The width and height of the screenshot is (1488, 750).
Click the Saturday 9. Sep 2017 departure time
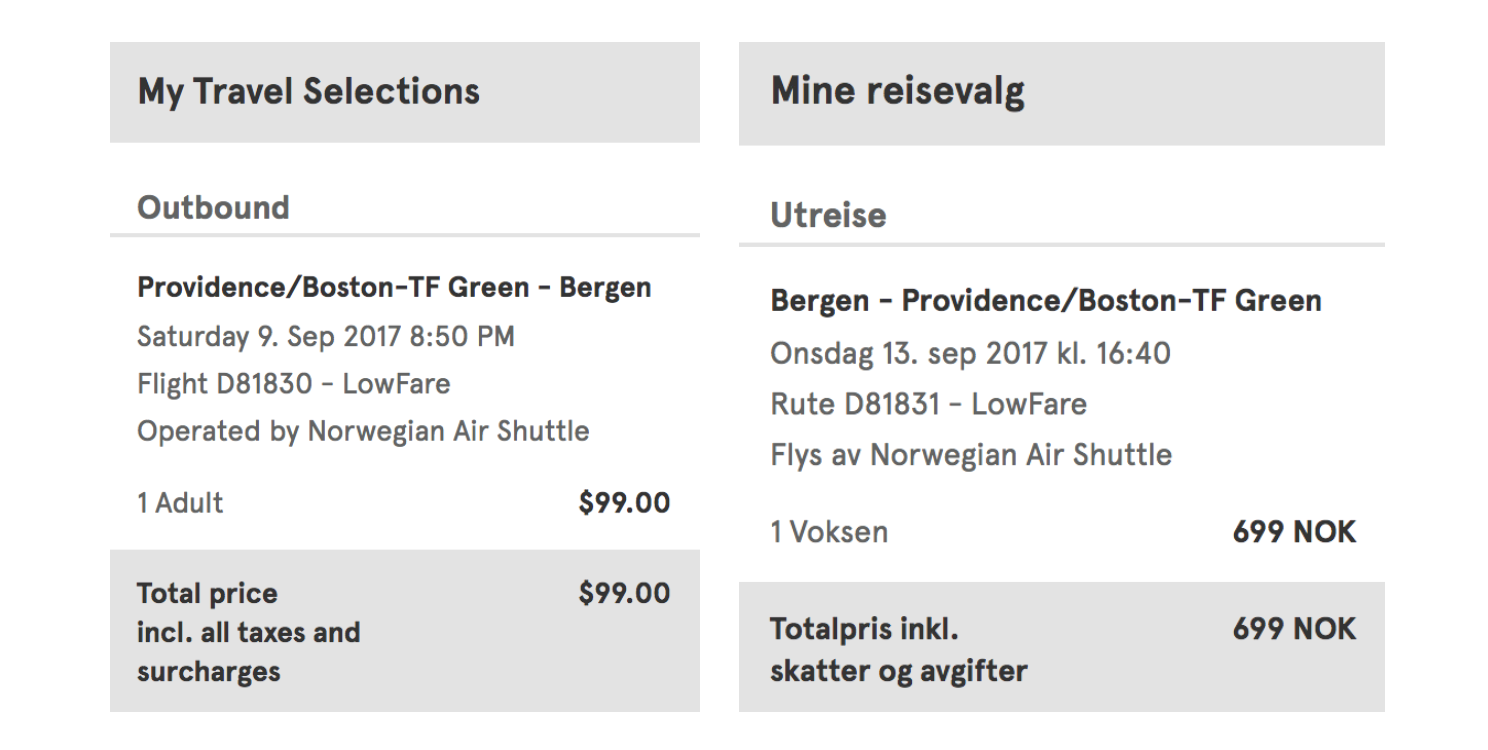pos(325,336)
